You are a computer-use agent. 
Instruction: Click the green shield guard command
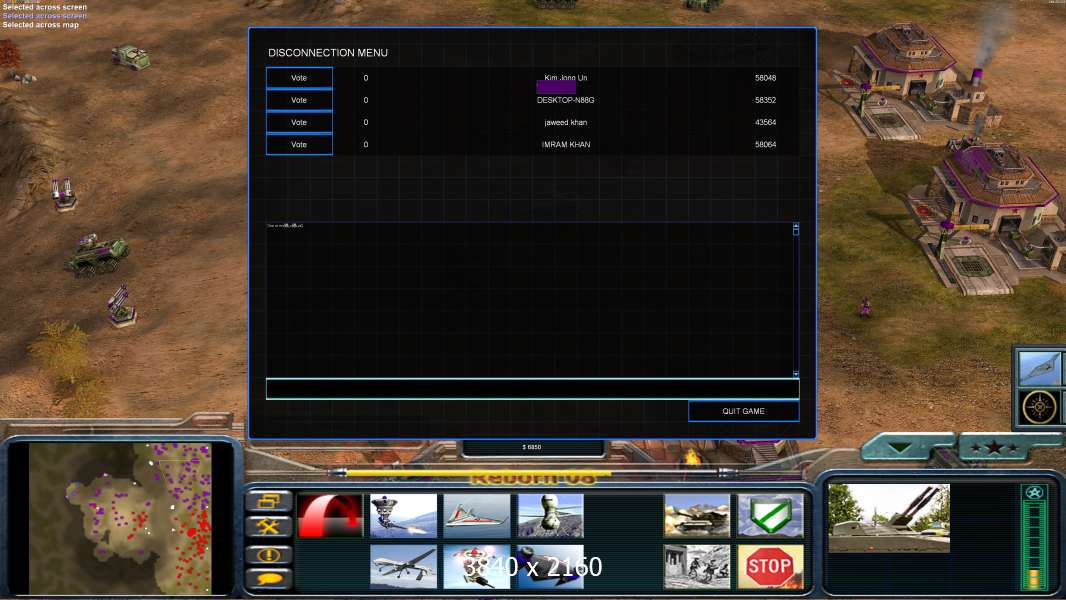click(770, 515)
